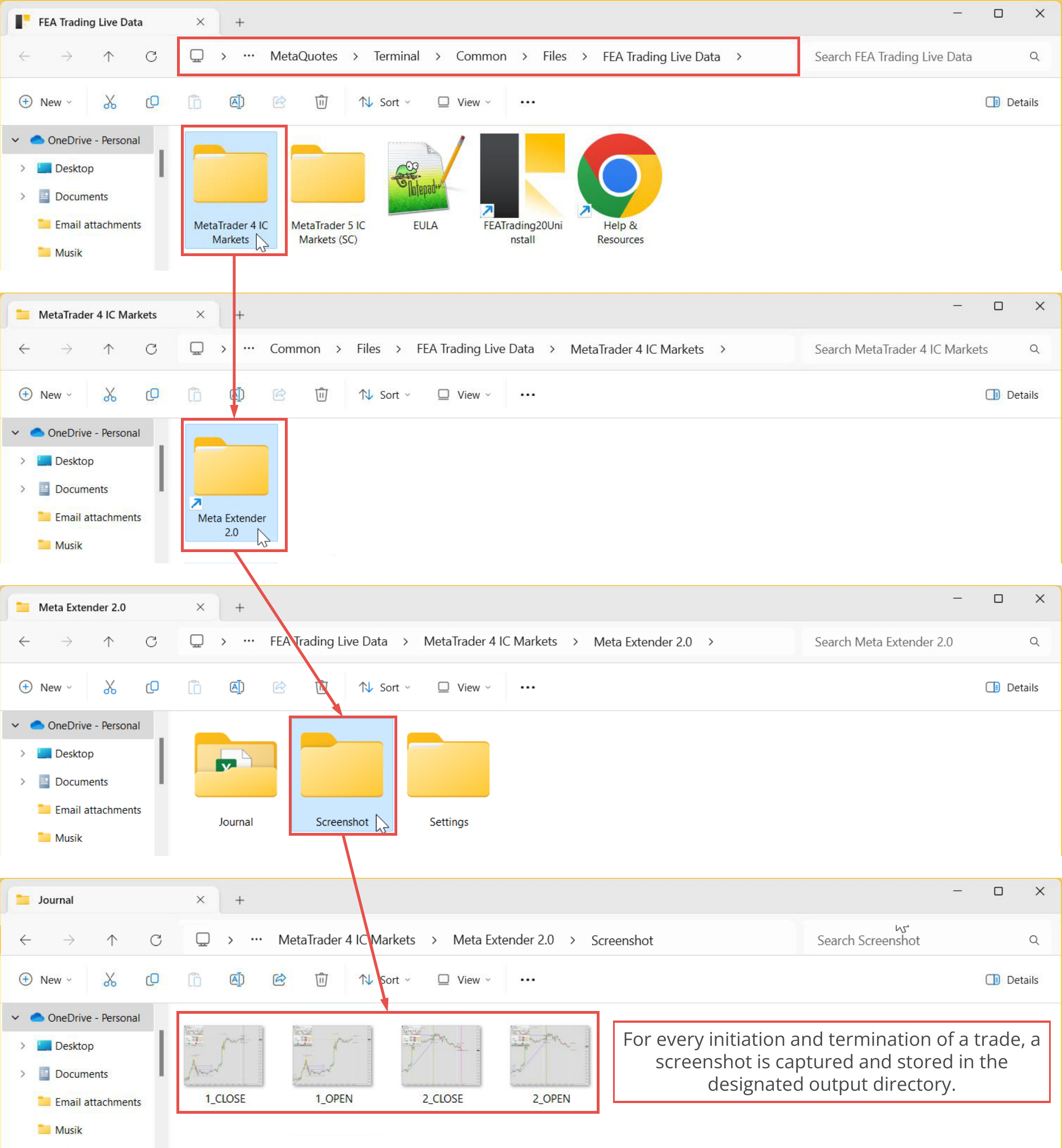Click the Meta Extender 2.0 window tab

click(113, 607)
